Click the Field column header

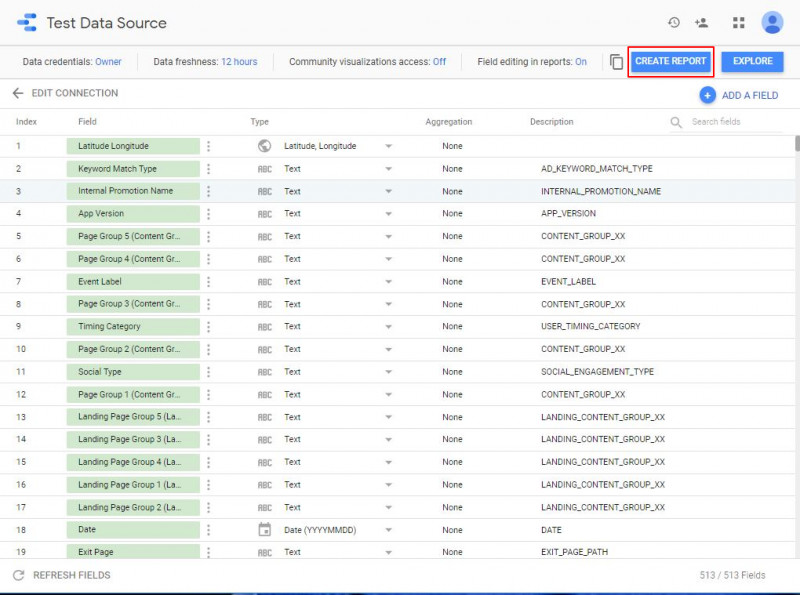coord(87,121)
